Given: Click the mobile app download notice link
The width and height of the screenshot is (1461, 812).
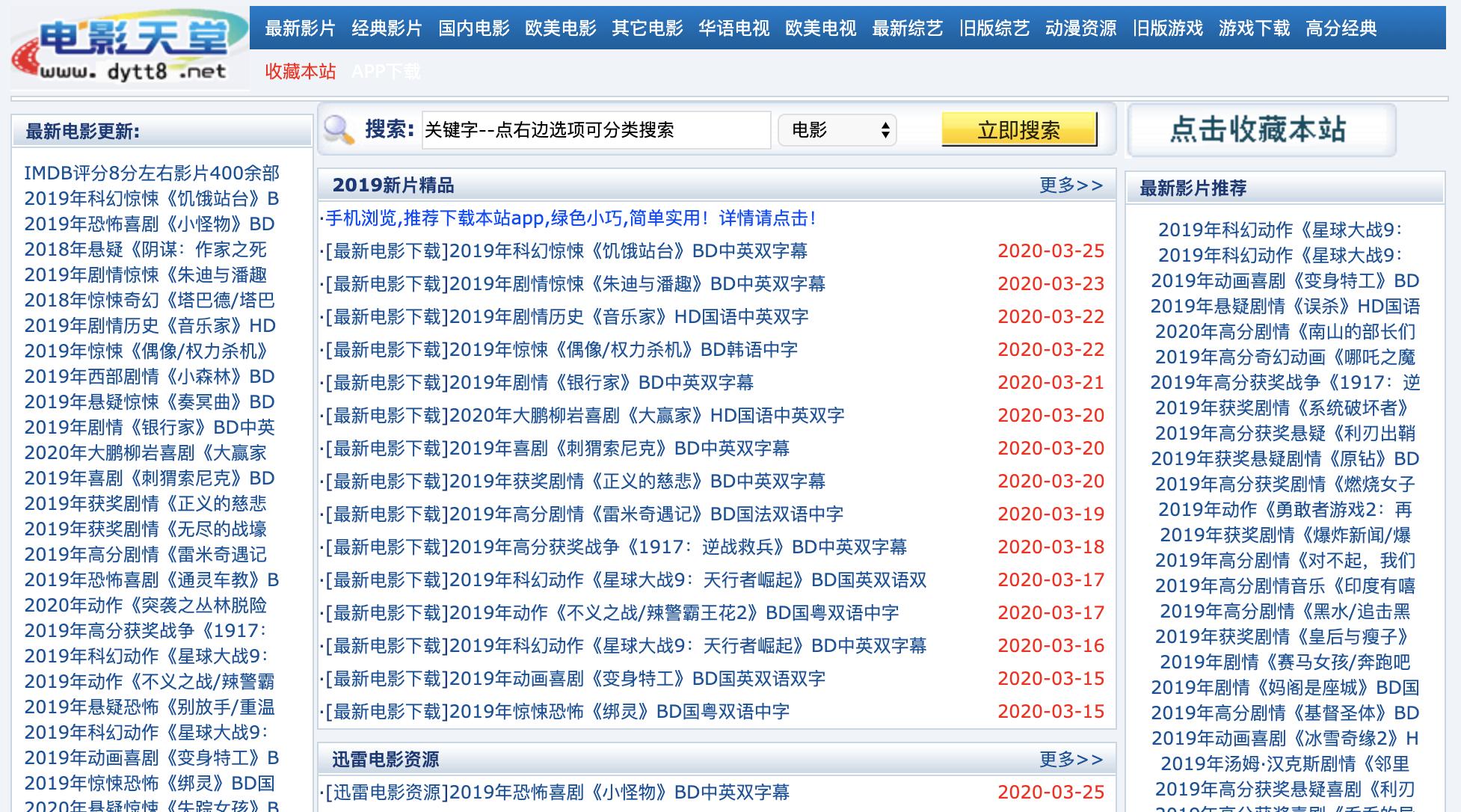Looking at the screenshot, I should pyautogui.click(x=570, y=219).
